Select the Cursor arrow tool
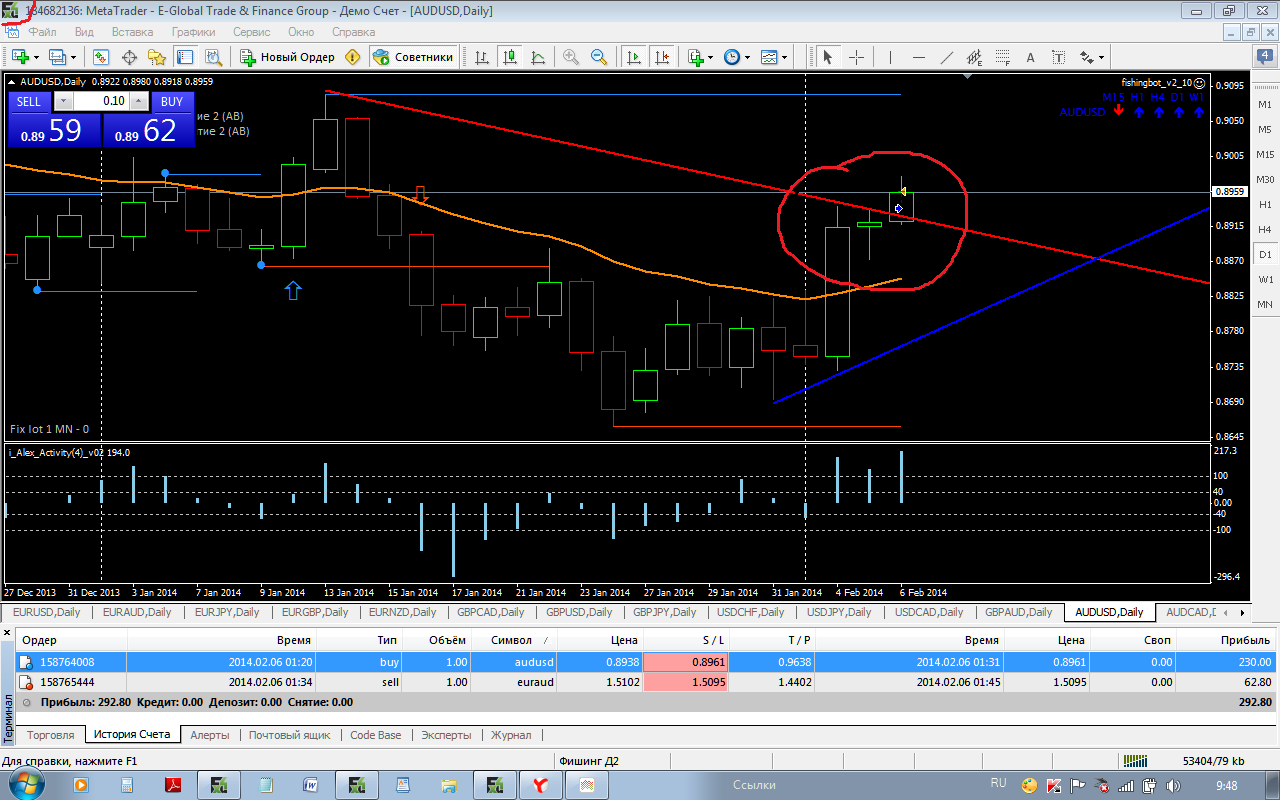1280x800 pixels. pyautogui.click(x=828, y=57)
